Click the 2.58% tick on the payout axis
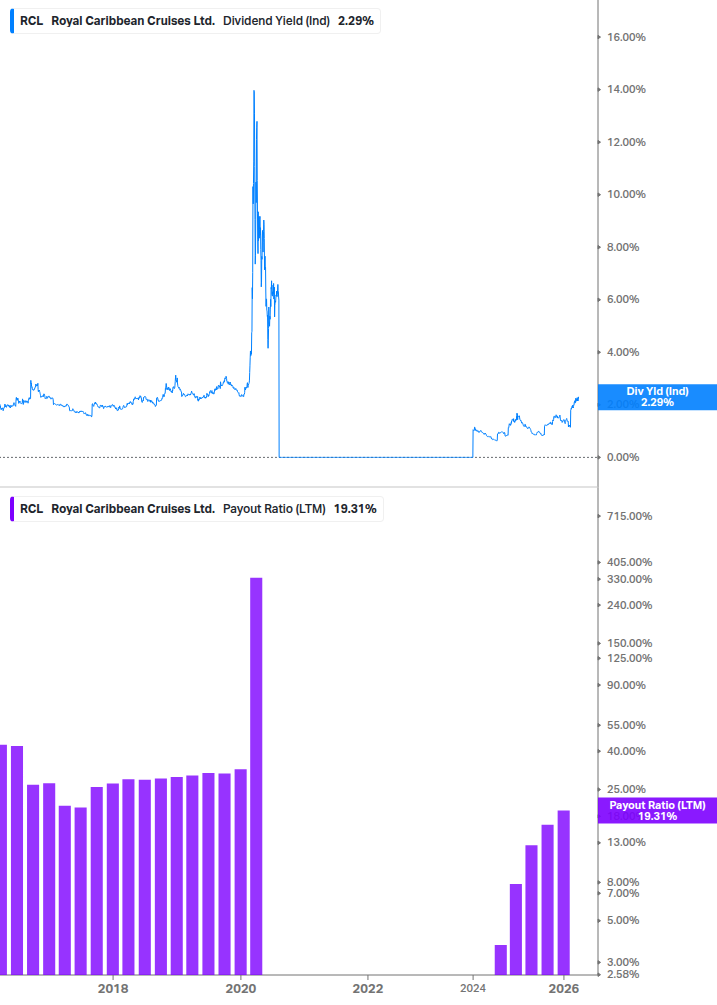The height and width of the screenshot is (1005, 717). (623, 975)
